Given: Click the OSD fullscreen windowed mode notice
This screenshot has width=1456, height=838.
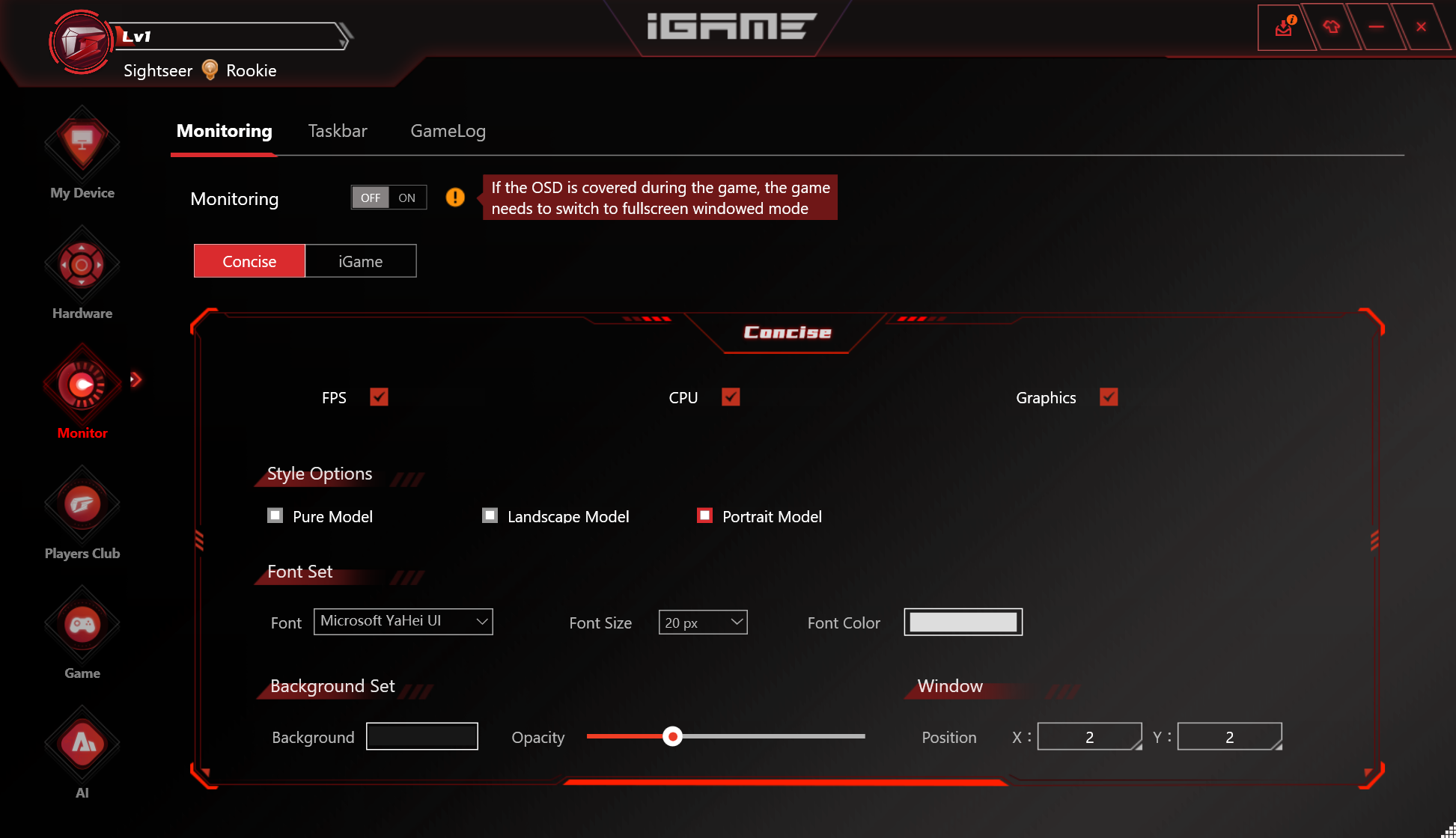Looking at the screenshot, I should (x=660, y=198).
